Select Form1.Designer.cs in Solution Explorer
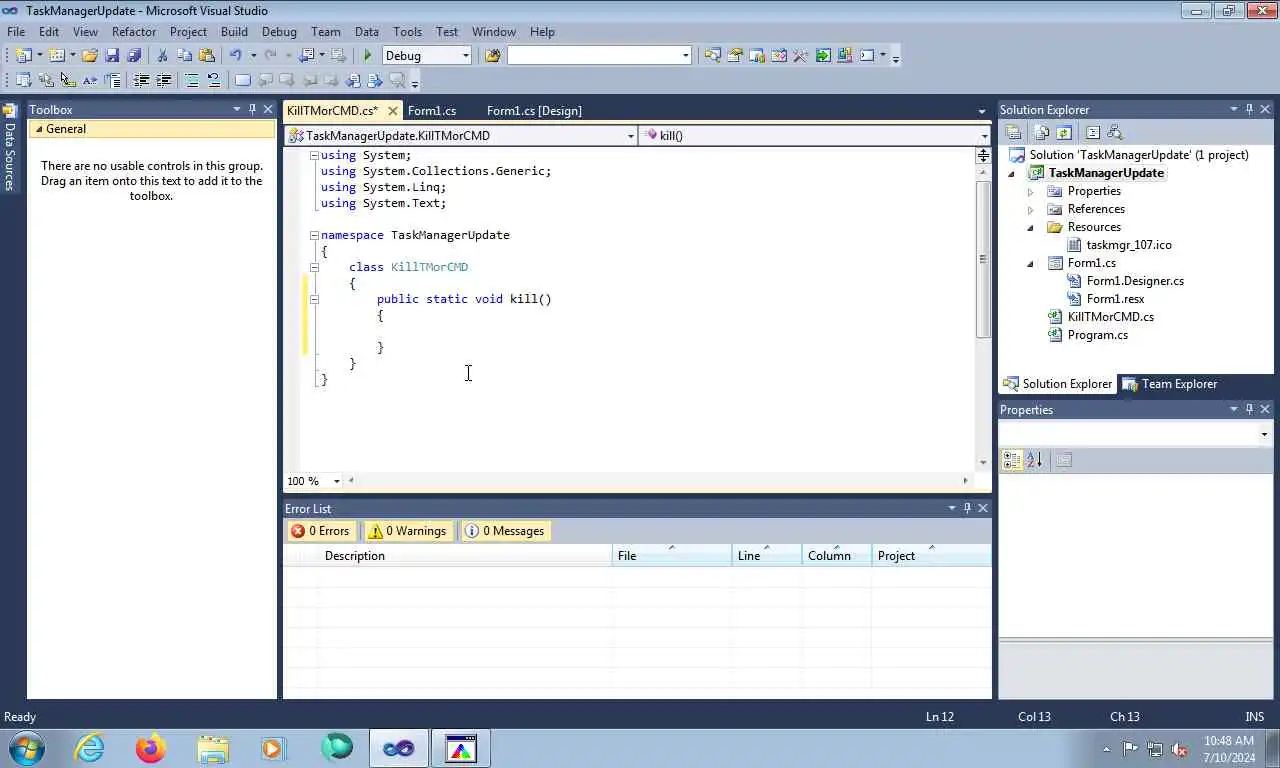Image resolution: width=1280 pixels, height=768 pixels. (x=1135, y=281)
